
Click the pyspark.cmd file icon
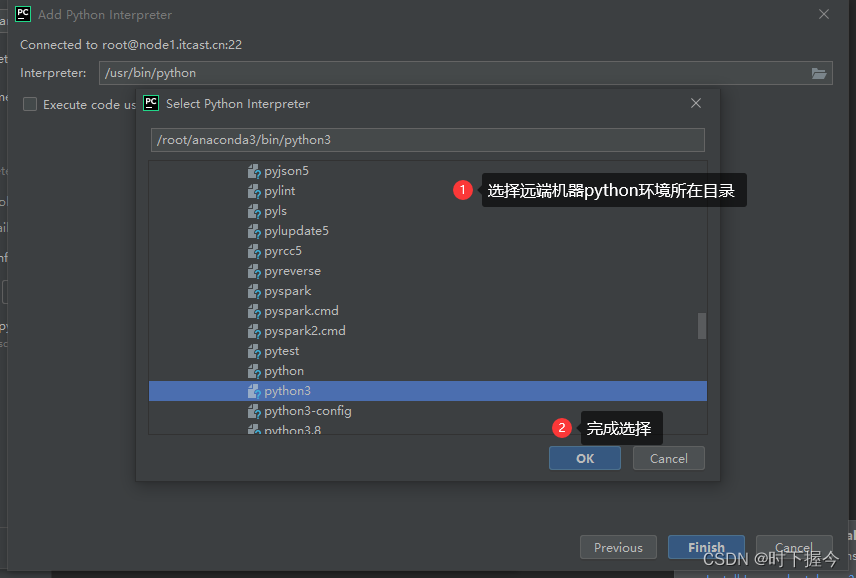point(254,312)
